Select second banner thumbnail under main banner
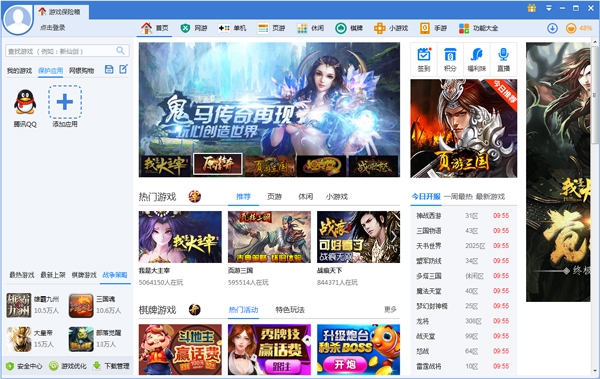 tap(218, 164)
